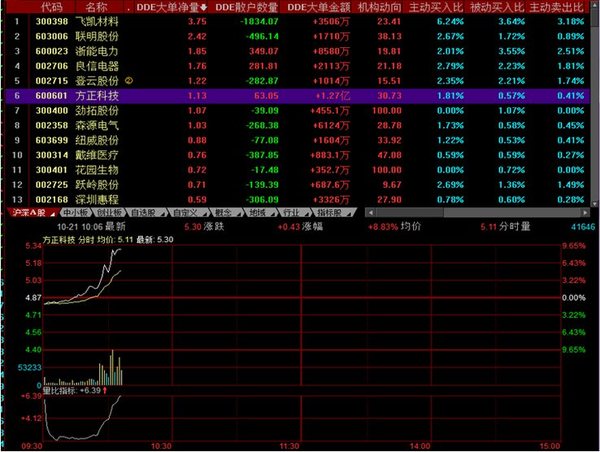Image resolution: width=600 pixels, height=452 pixels.
Task: Switch to the 沪深A股 tab
Action: click(31, 212)
